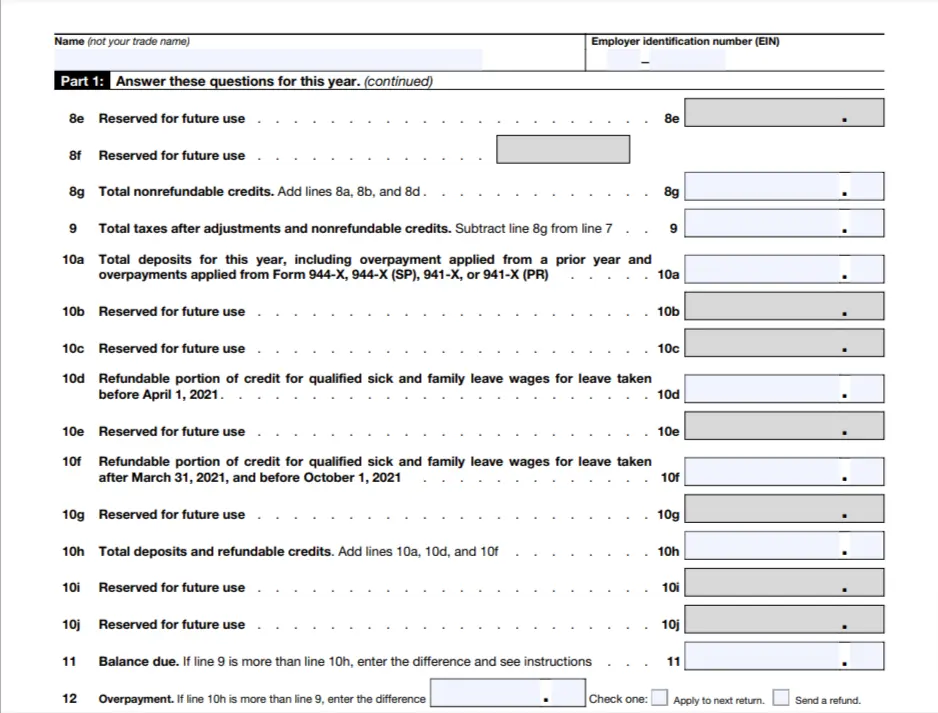Click 'Overpayment.' label on line 12

pyautogui.click(x=136, y=699)
